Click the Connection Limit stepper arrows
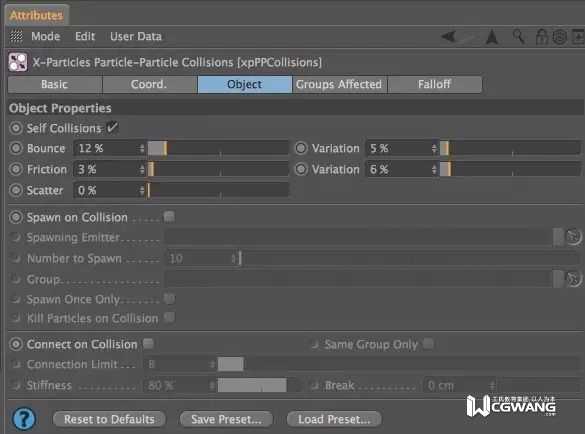Image resolution: width=585 pixels, height=434 pixels. [x=212, y=364]
